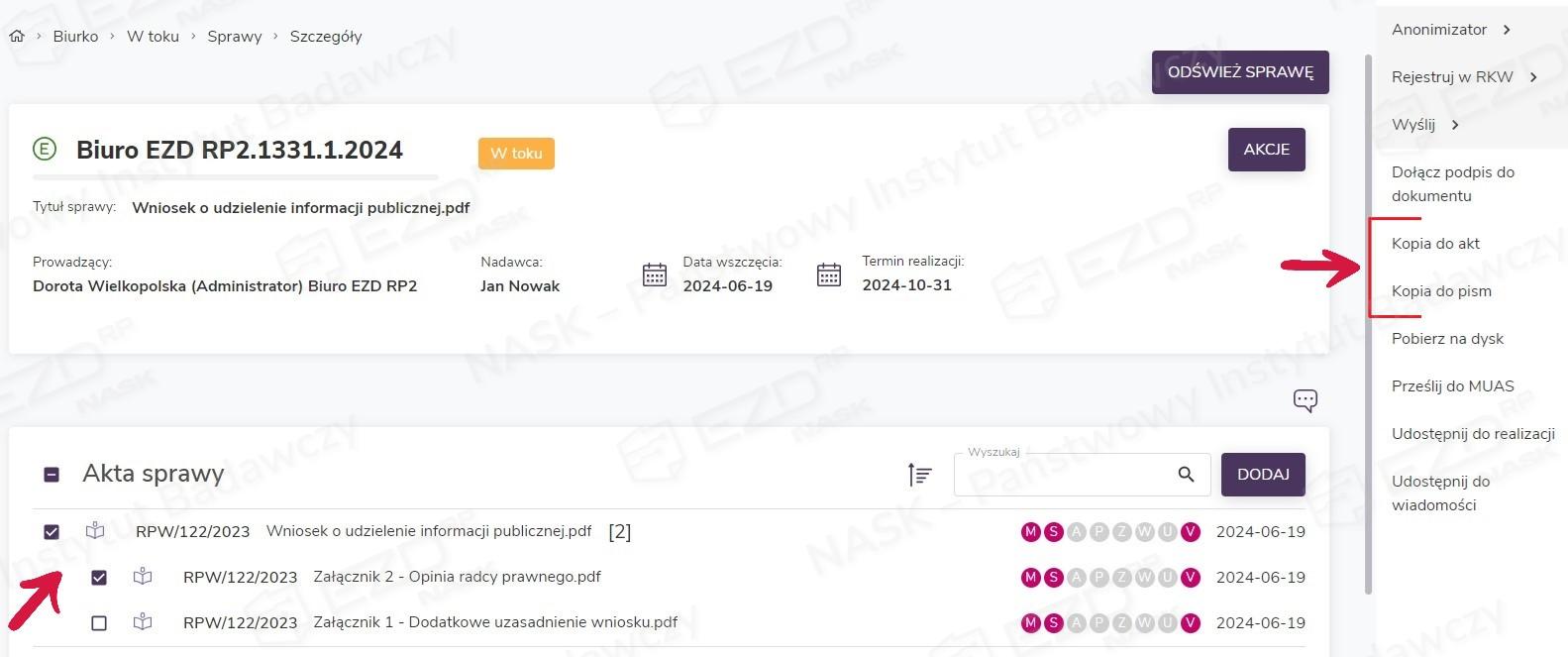
Task: Expand the Wyślij submenu
Action: [x=1424, y=125]
